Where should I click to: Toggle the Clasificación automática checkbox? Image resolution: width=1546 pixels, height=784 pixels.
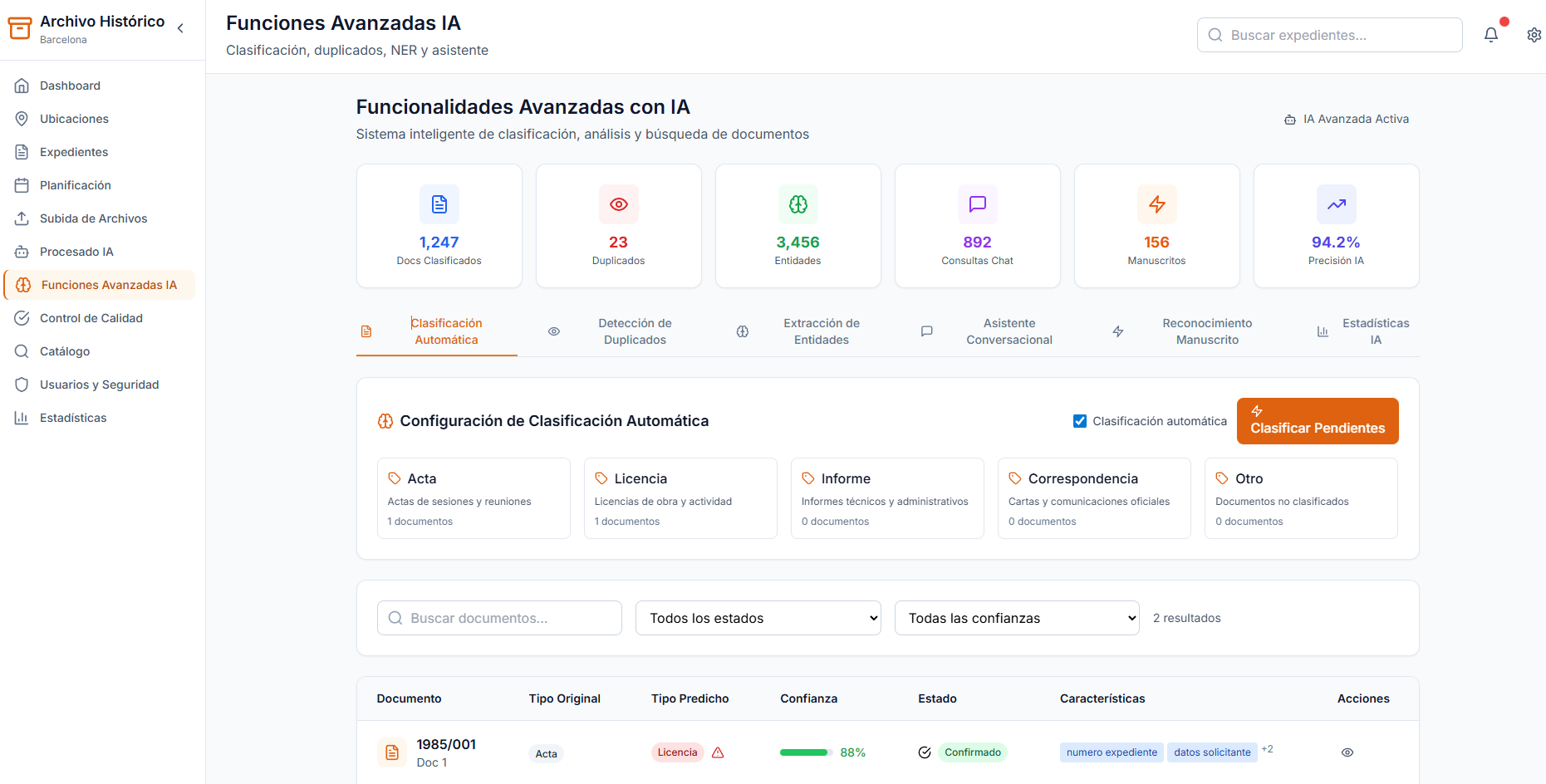click(x=1080, y=421)
